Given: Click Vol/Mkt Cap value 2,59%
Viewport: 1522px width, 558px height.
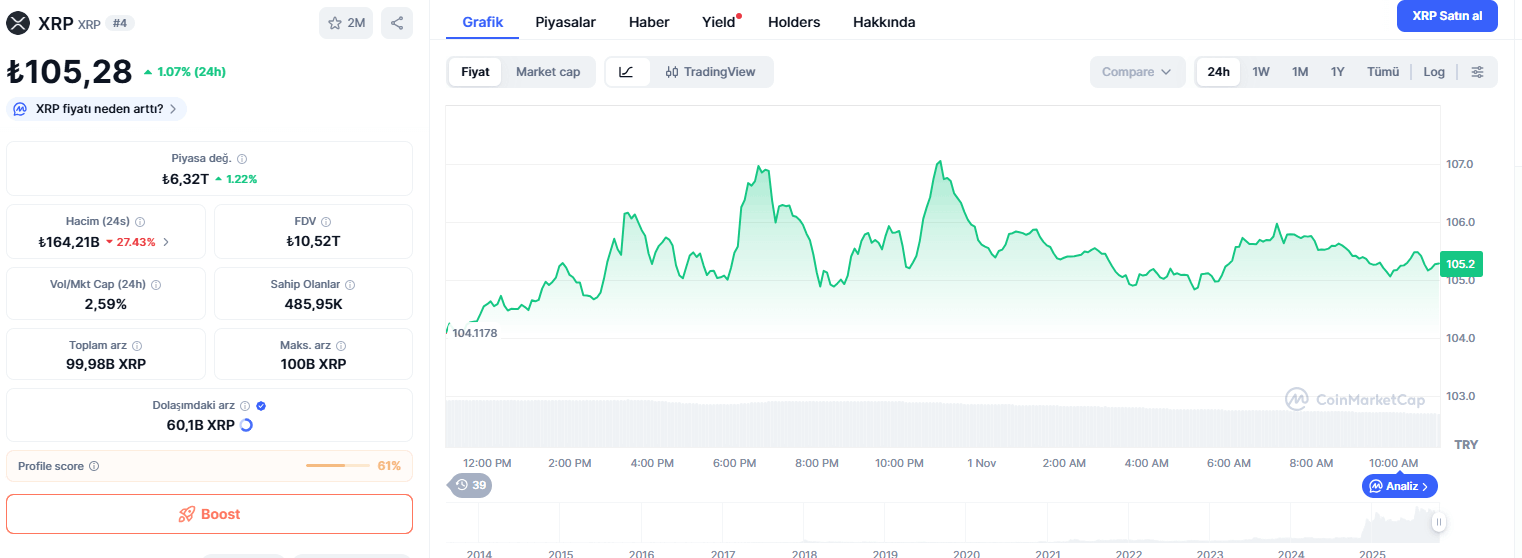Looking at the screenshot, I should coord(106,304).
